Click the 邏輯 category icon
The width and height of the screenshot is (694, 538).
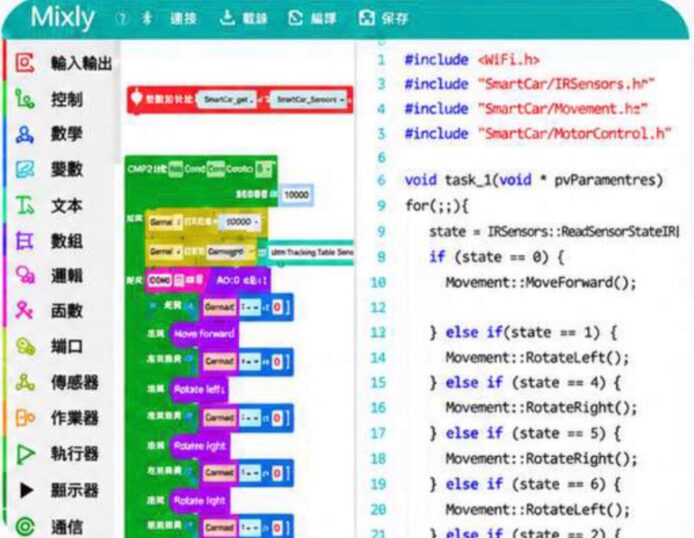tap(25, 275)
